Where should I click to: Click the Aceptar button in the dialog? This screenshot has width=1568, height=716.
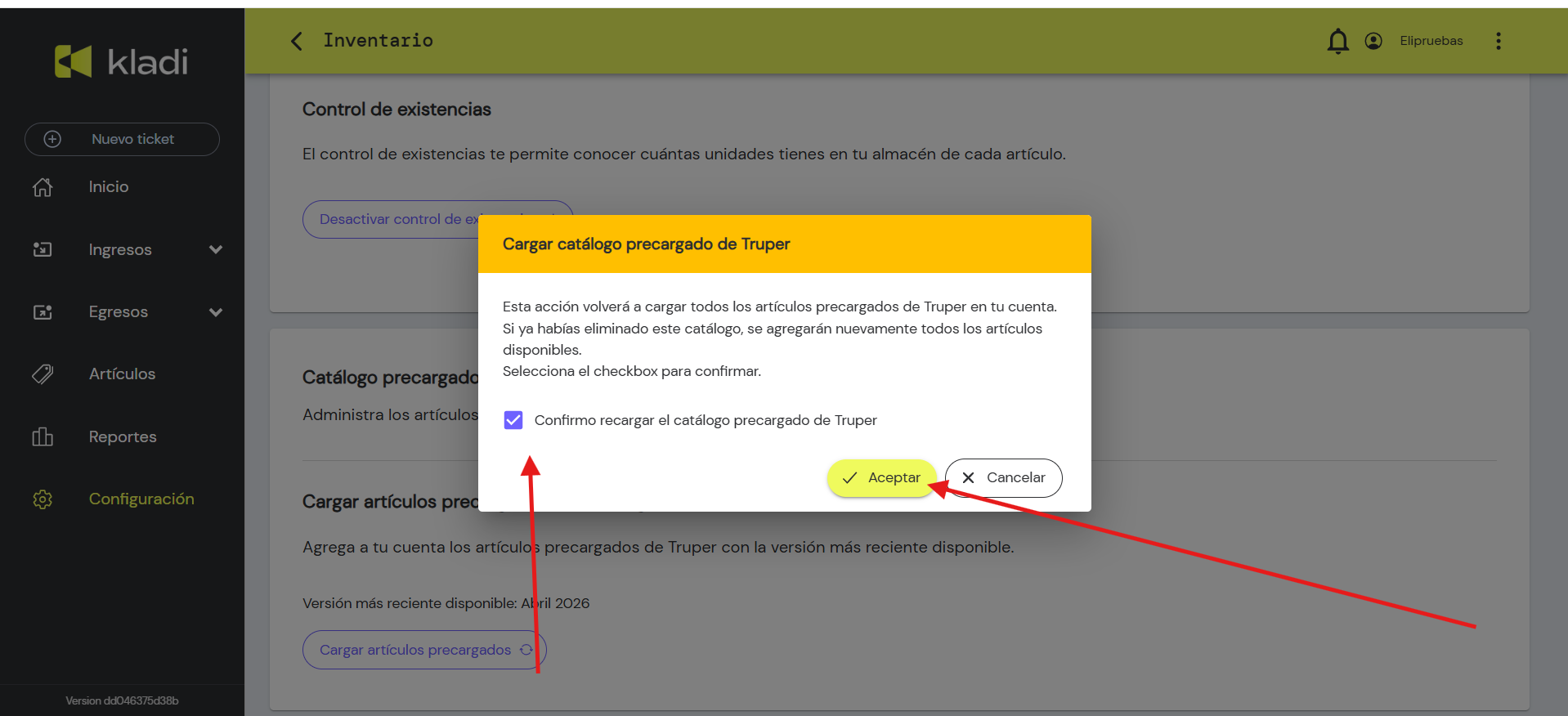(881, 478)
